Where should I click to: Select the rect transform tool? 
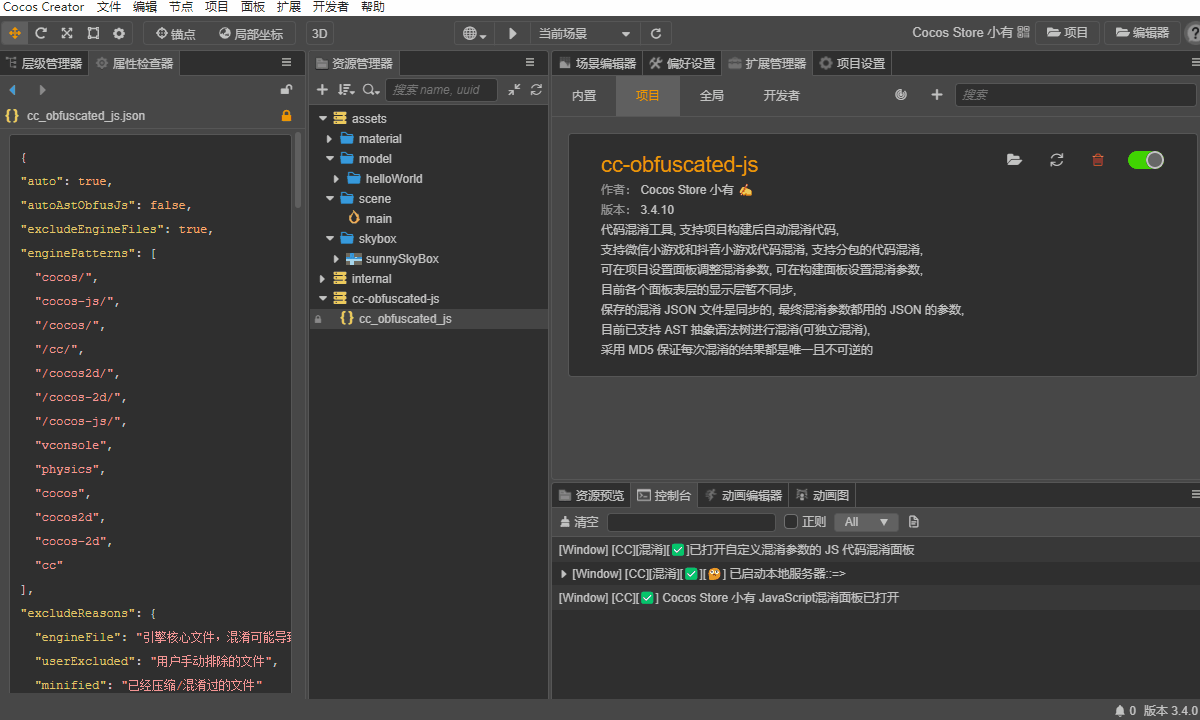coord(93,33)
